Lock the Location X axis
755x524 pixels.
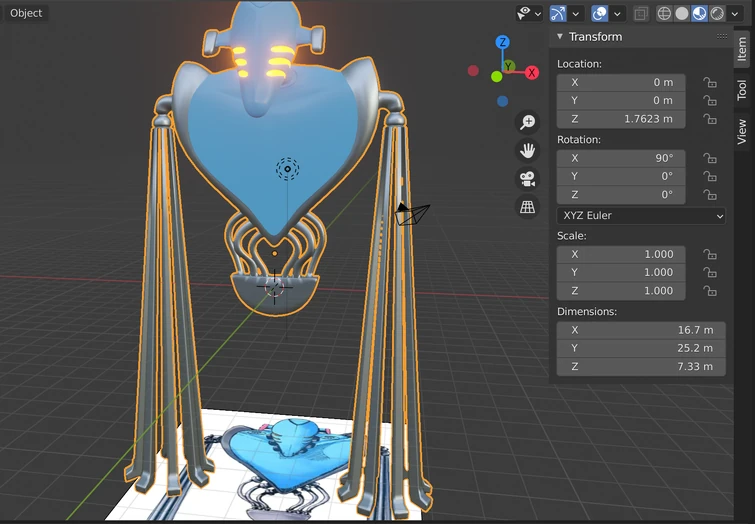click(x=710, y=82)
